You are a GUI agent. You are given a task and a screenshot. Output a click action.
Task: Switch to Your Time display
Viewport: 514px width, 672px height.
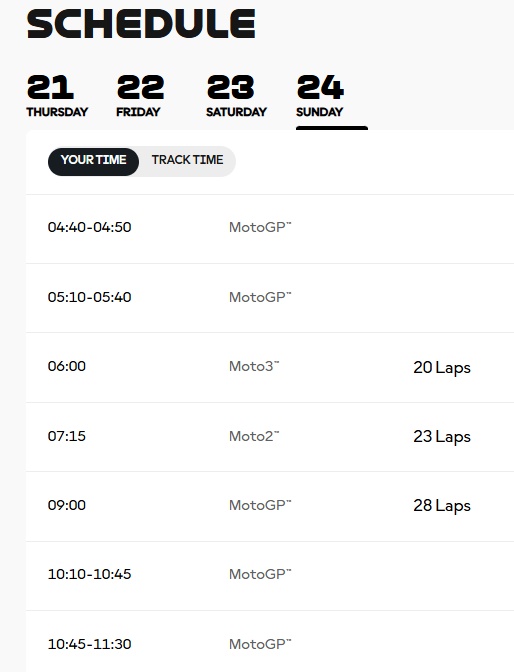click(93, 161)
